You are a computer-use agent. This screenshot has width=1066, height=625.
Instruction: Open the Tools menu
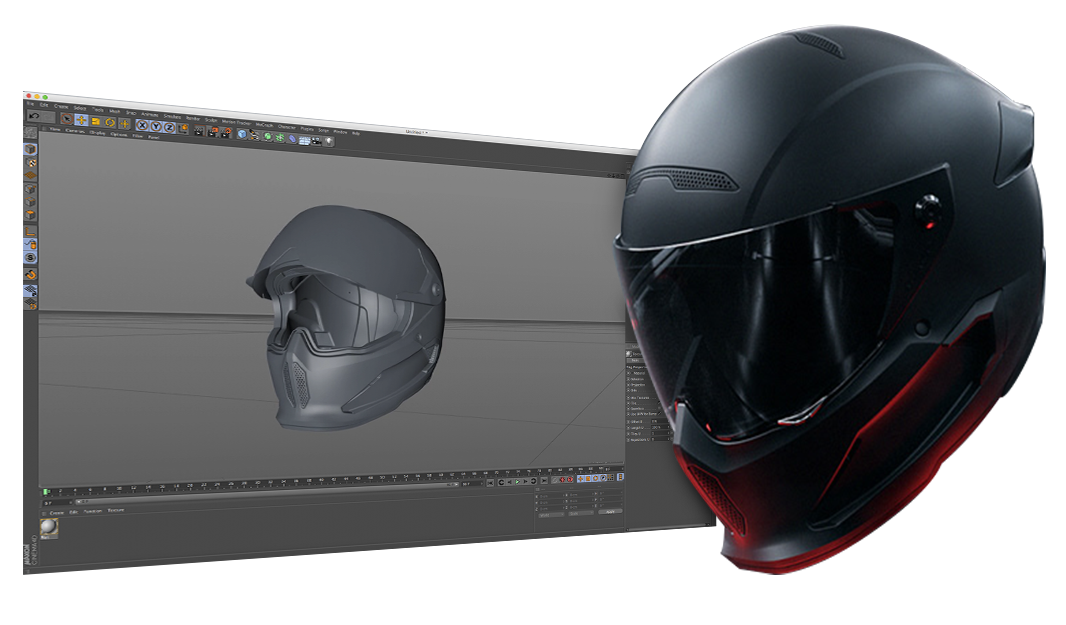(x=98, y=110)
